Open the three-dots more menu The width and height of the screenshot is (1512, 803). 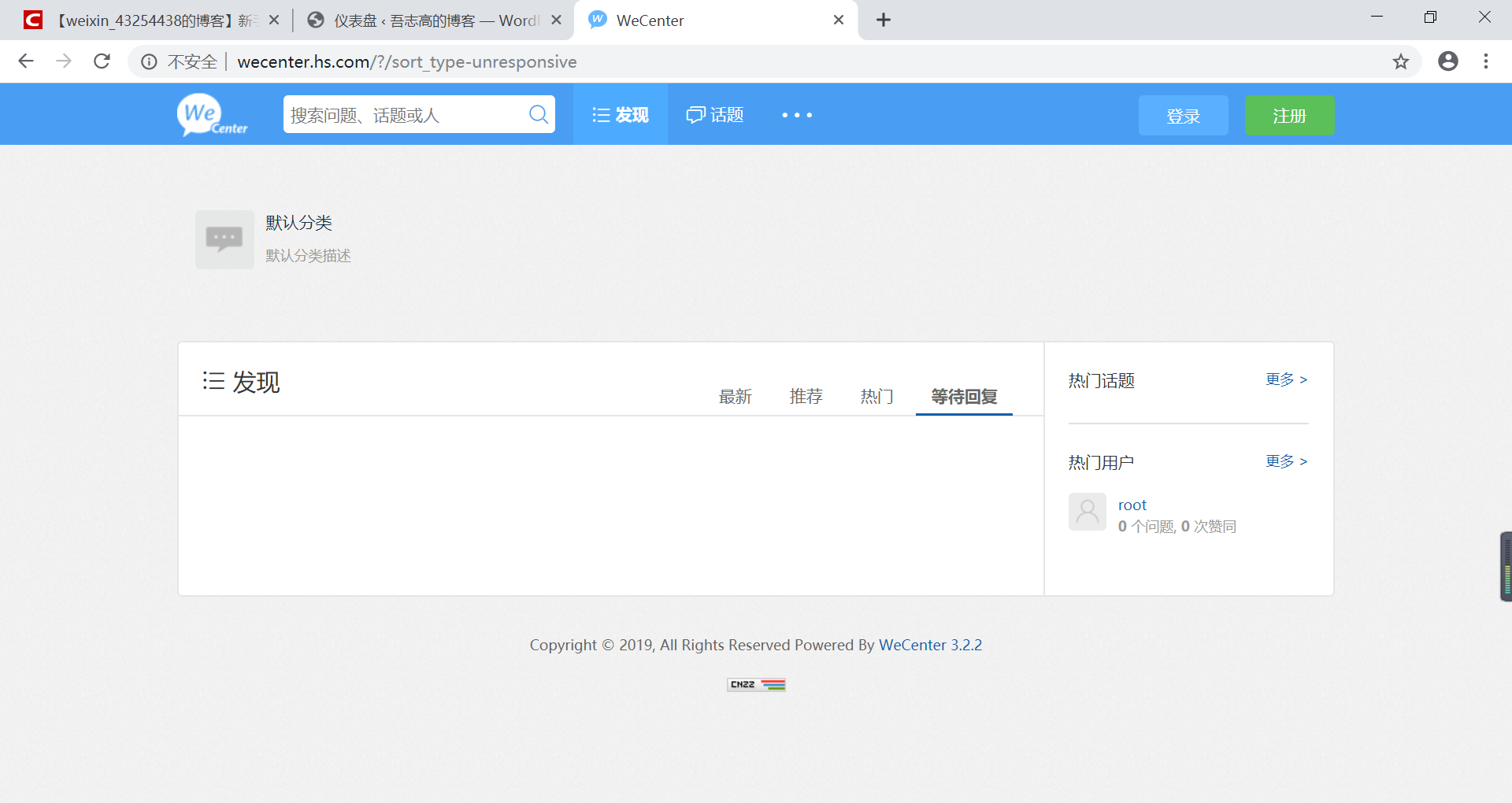[x=797, y=115]
